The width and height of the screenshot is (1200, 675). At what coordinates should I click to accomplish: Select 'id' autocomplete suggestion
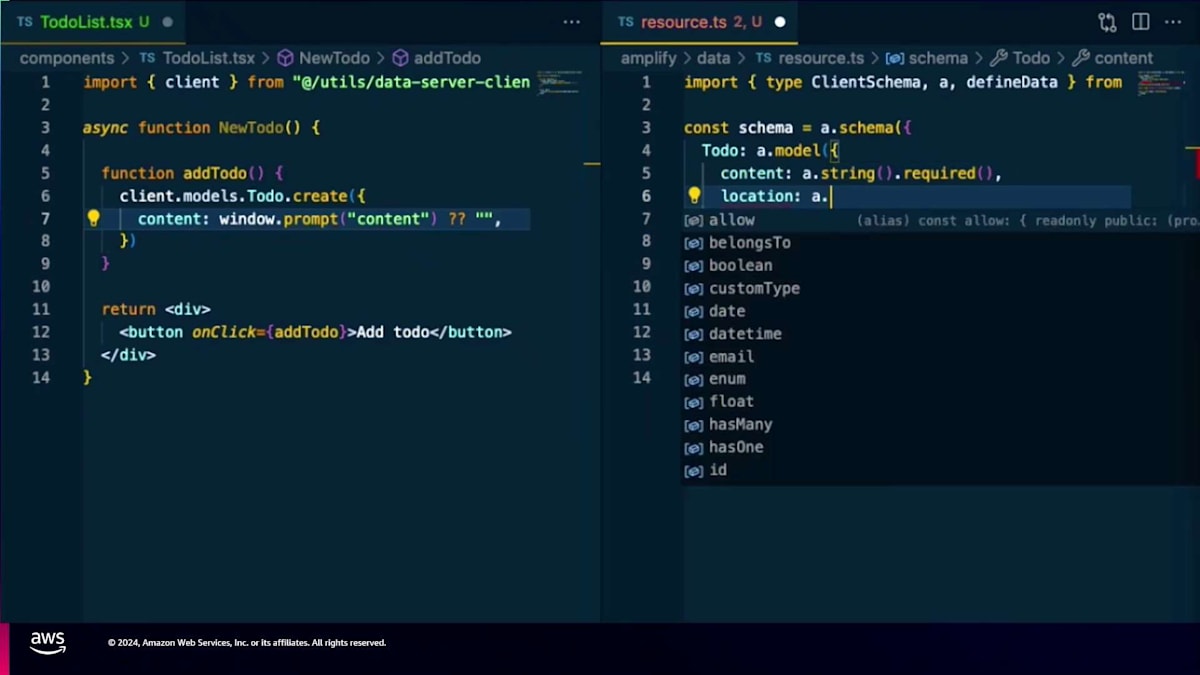pos(941,470)
